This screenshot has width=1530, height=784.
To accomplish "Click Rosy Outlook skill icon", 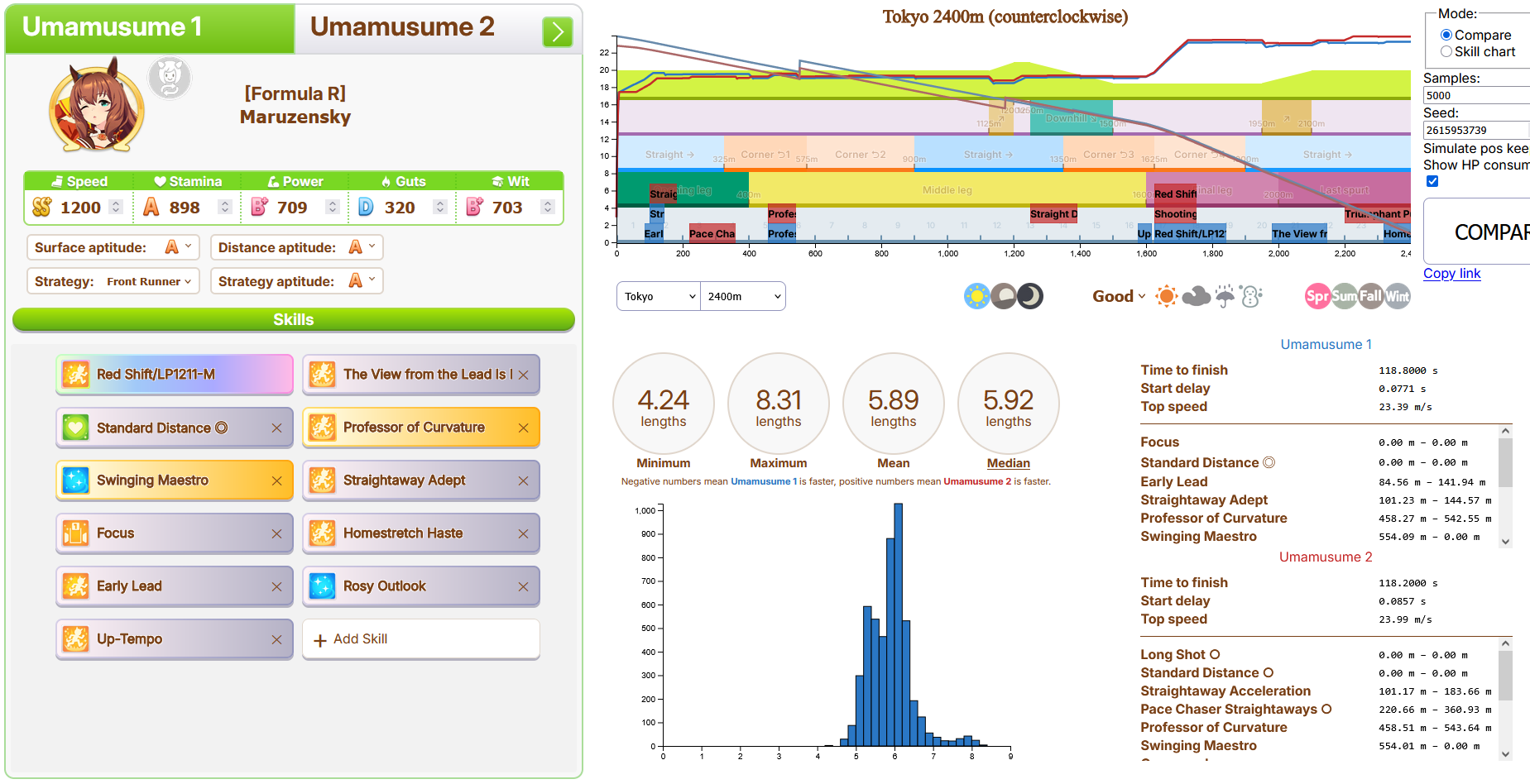I will [322, 586].
